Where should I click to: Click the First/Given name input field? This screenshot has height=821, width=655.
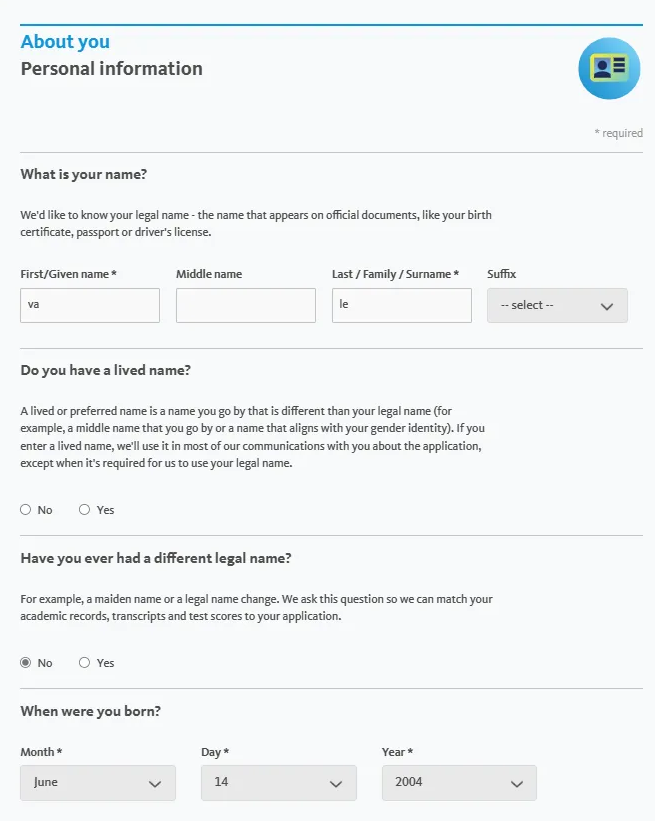[x=90, y=306]
